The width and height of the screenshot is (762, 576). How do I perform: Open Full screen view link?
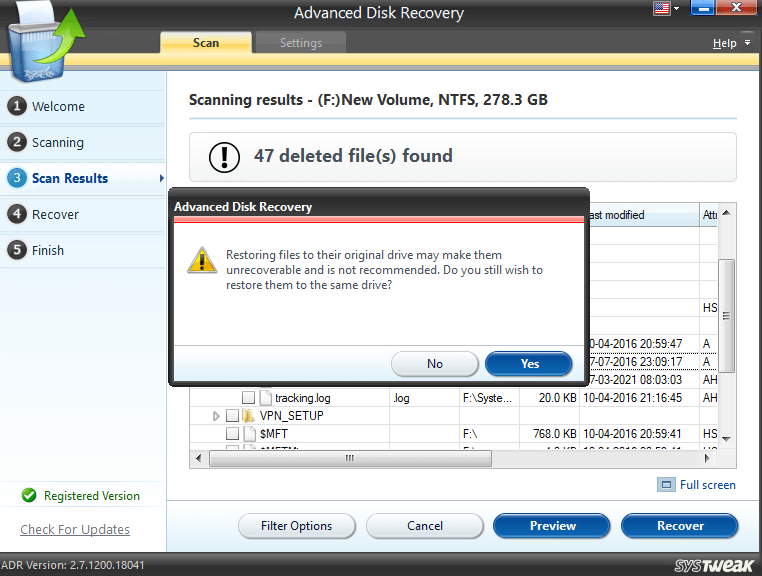coord(708,485)
